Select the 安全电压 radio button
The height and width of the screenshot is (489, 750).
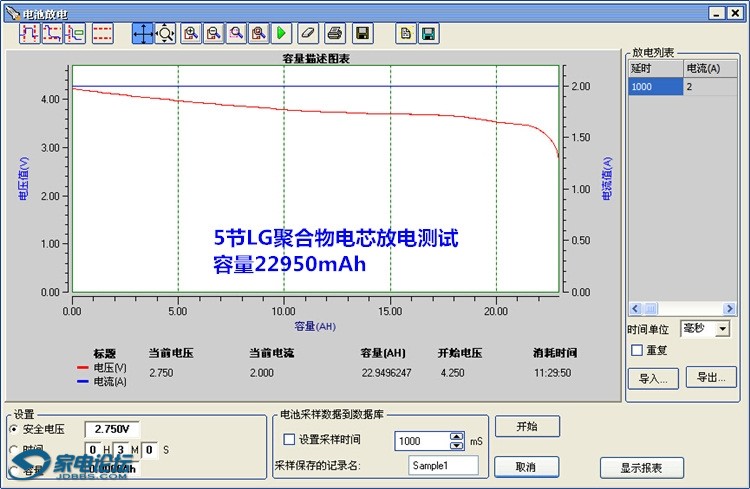tap(13, 429)
